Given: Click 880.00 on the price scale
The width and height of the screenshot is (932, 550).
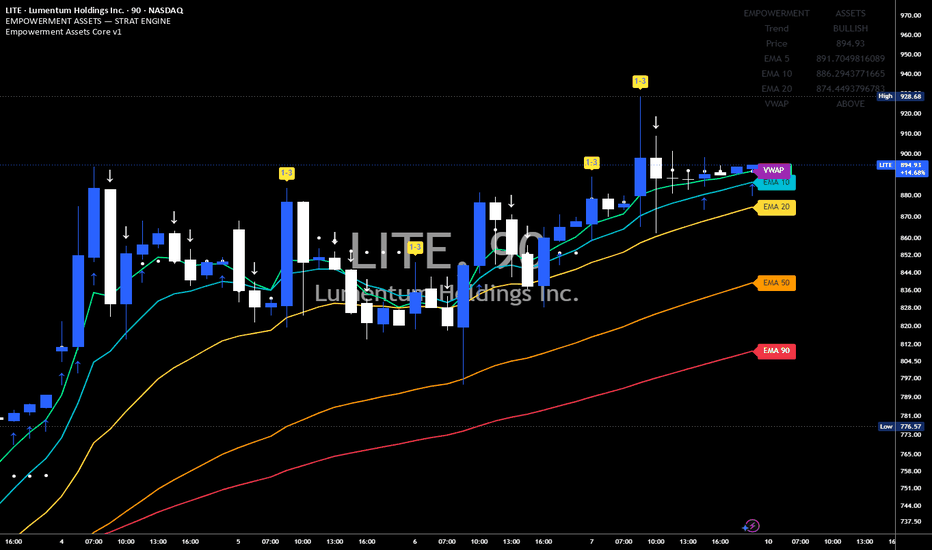Looking at the screenshot, I should pyautogui.click(x=911, y=195).
